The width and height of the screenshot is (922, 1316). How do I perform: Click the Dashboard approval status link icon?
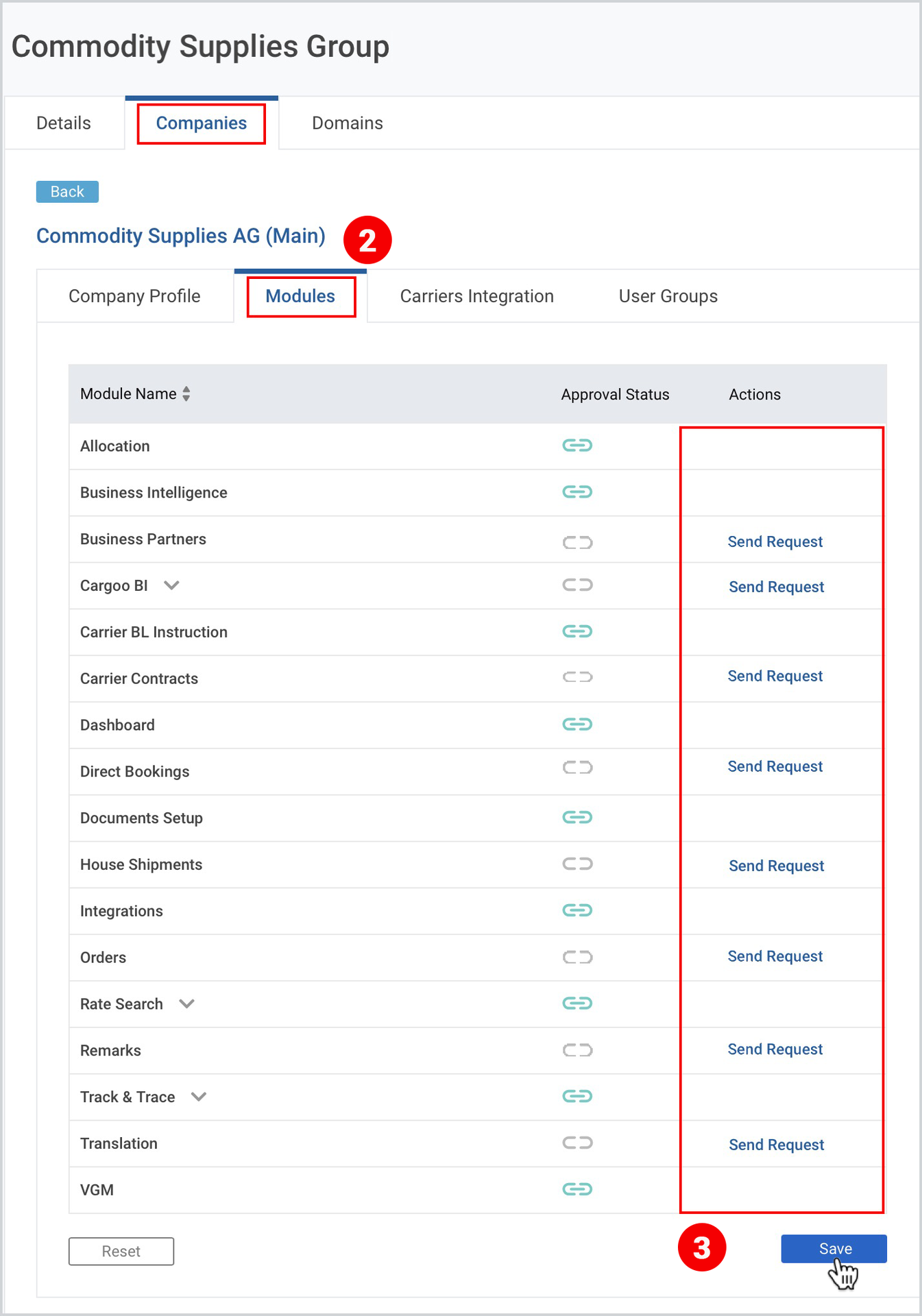[577, 724]
